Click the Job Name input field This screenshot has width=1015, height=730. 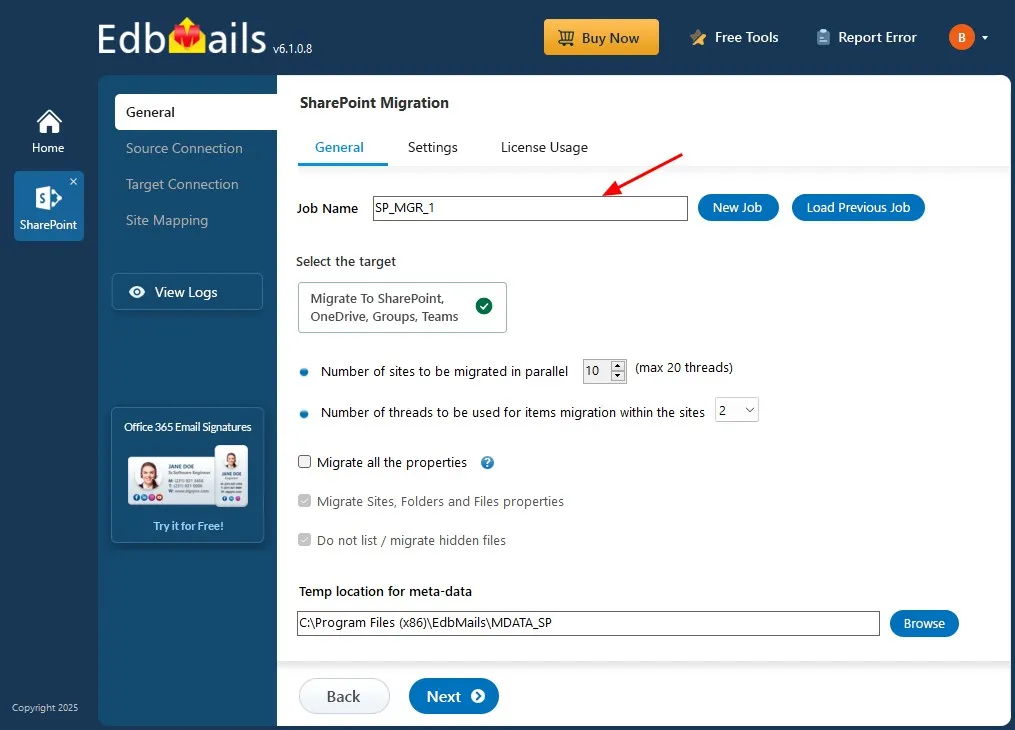point(530,208)
